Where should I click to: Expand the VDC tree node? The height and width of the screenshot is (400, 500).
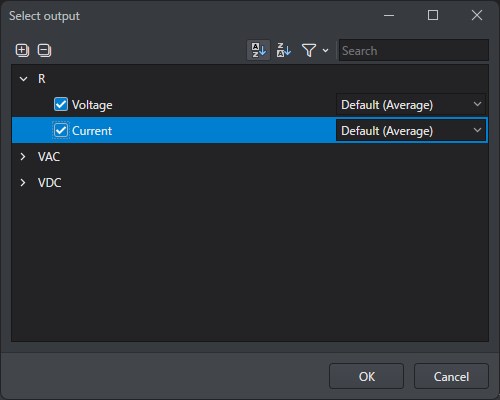click(x=23, y=182)
